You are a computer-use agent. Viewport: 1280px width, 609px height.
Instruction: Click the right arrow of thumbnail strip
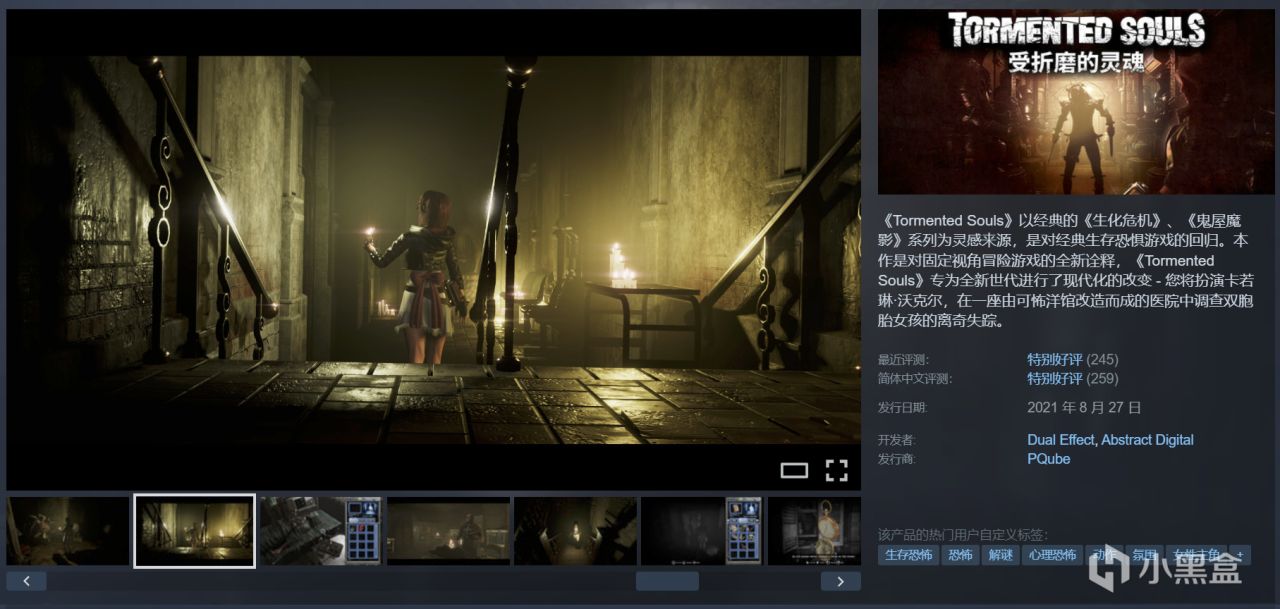point(840,580)
